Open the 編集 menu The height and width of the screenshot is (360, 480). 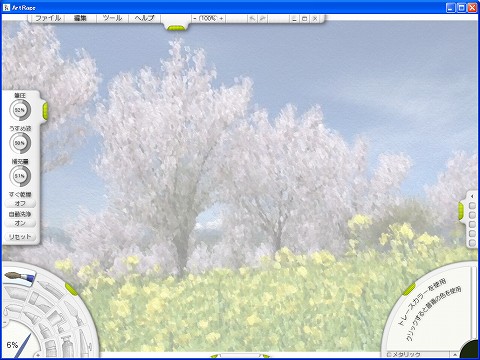(x=80, y=18)
